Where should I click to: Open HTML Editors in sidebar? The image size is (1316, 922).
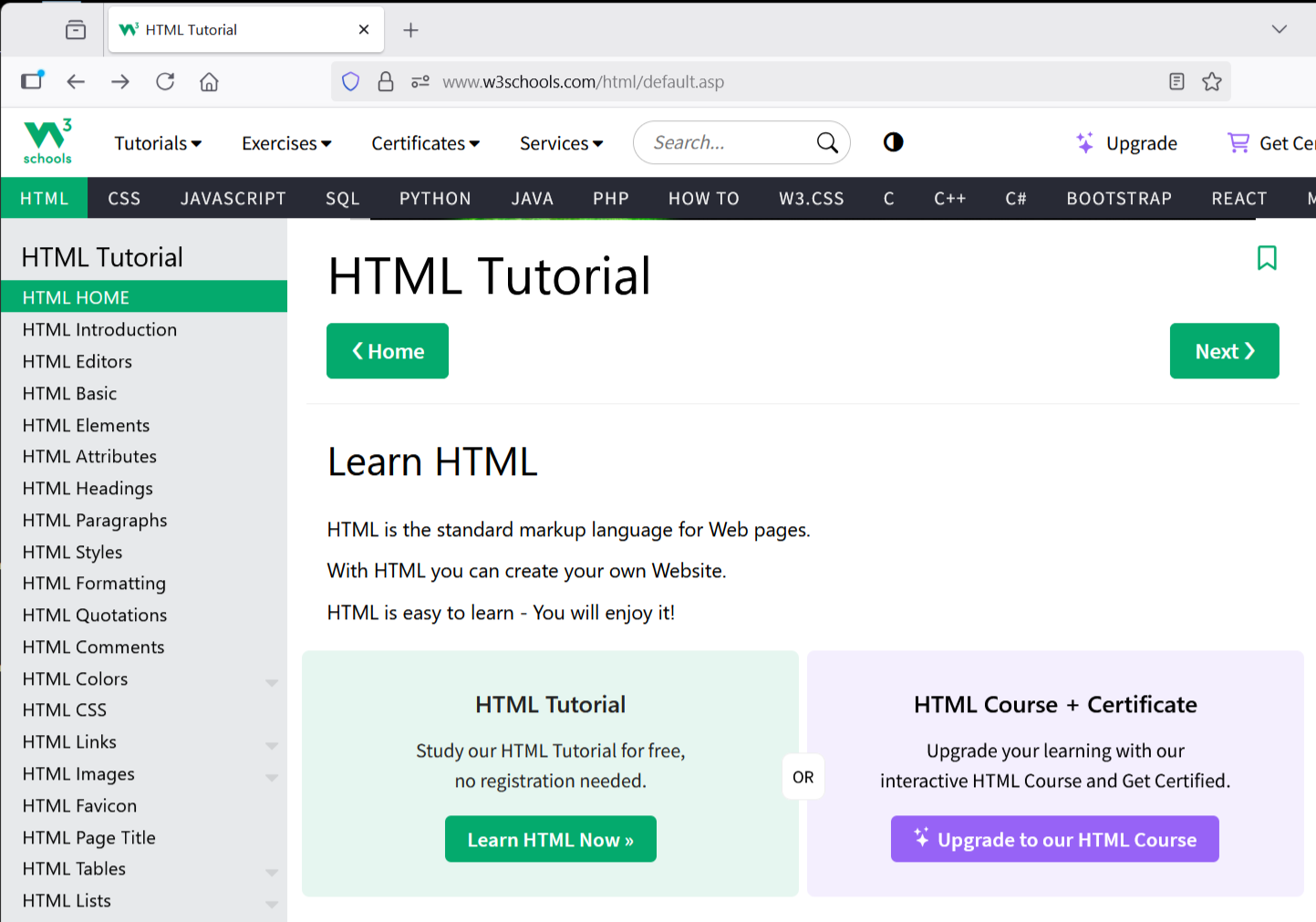pos(143,361)
